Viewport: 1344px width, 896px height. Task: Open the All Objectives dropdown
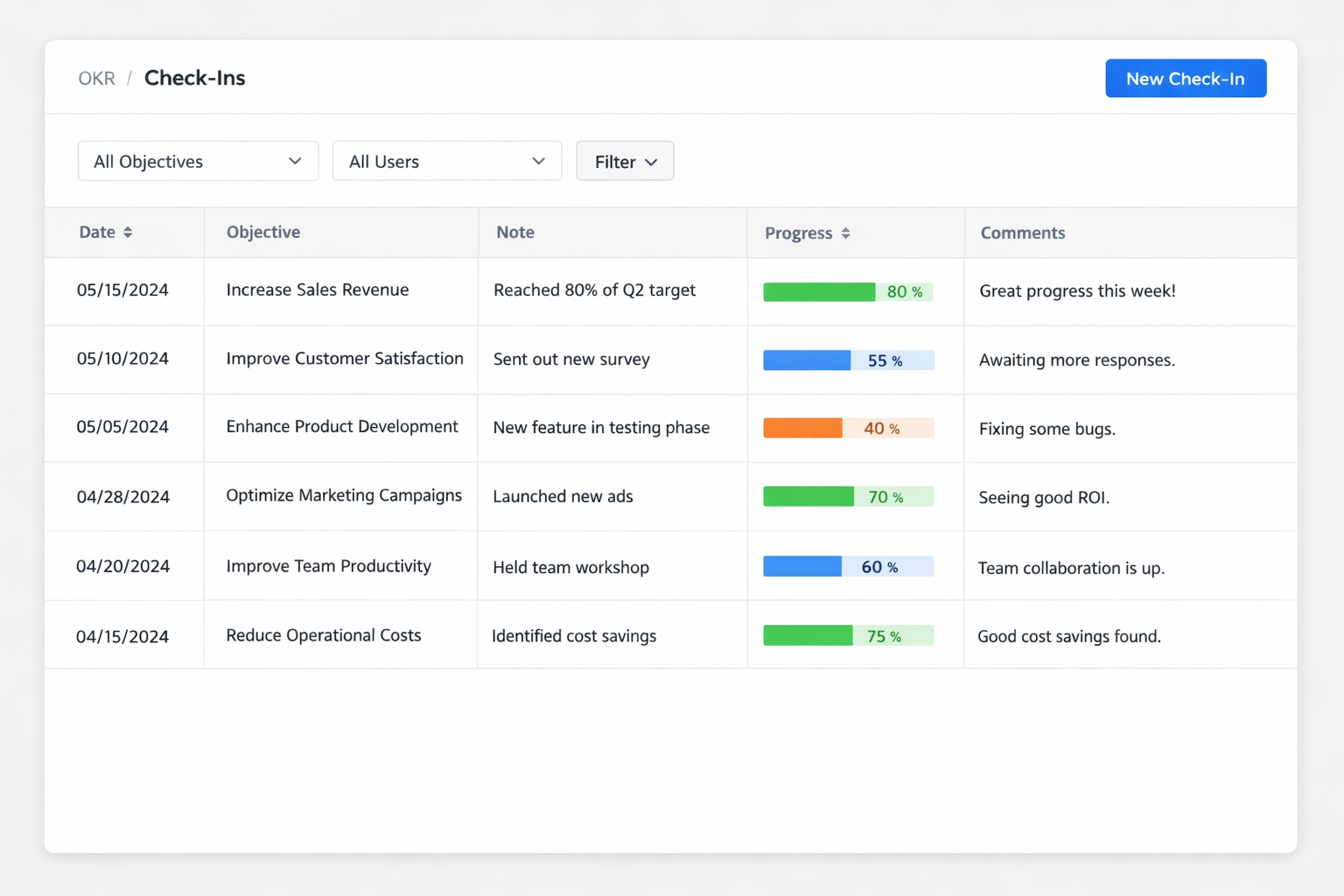[198, 161]
